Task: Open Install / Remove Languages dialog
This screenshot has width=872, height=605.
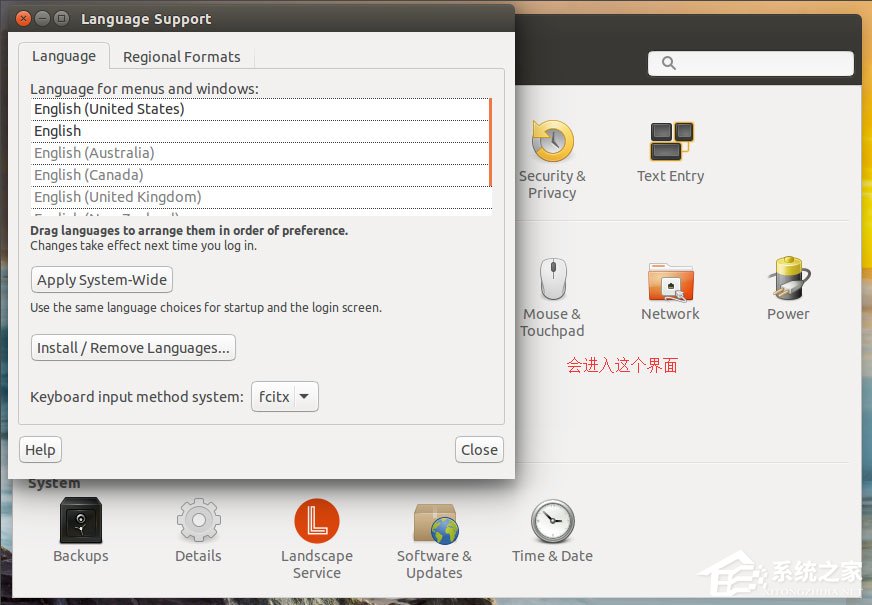Action: click(132, 348)
